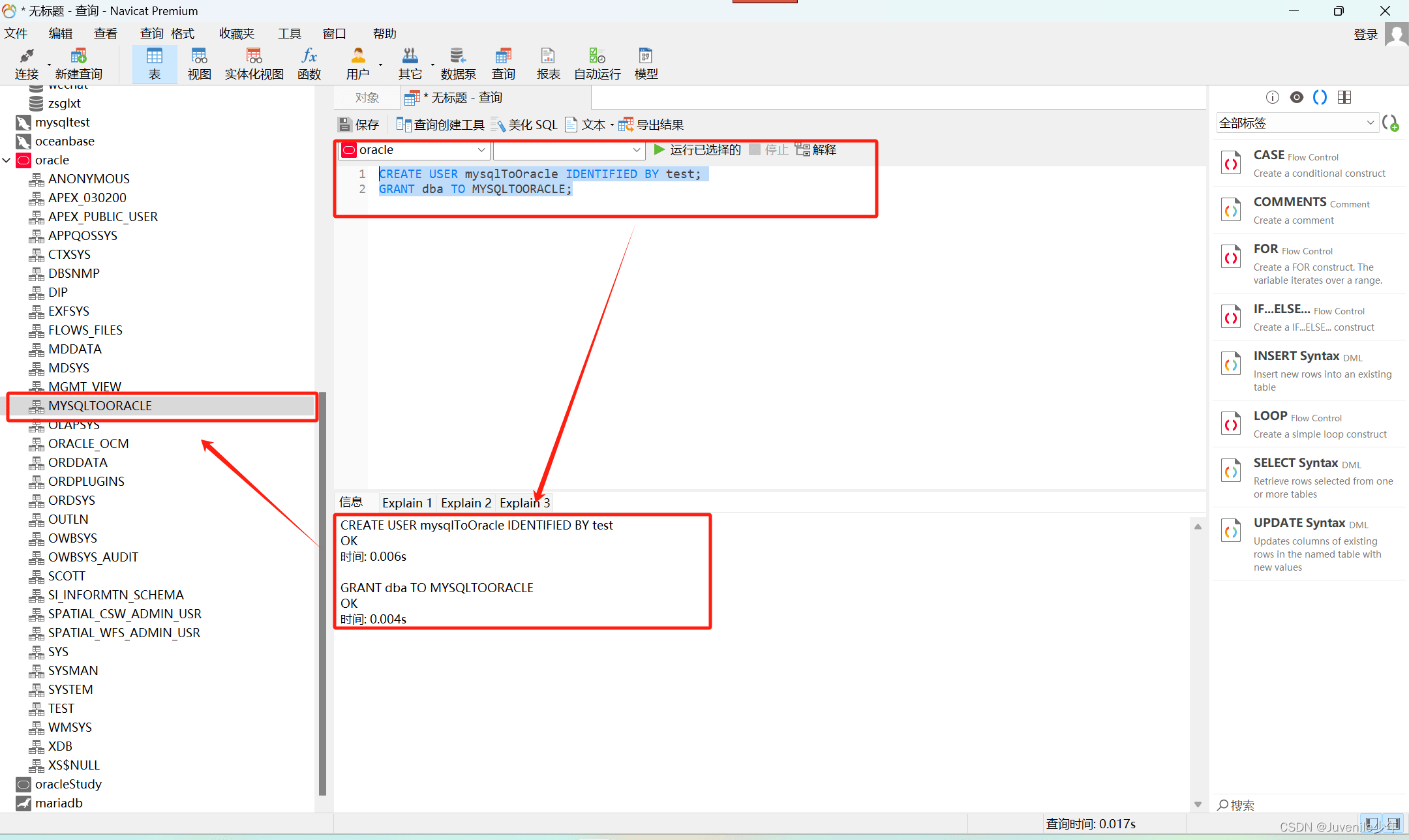Open the Favorites (收藏夹) menu
The width and height of the screenshot is (1409, 840).
pos(236,34)
